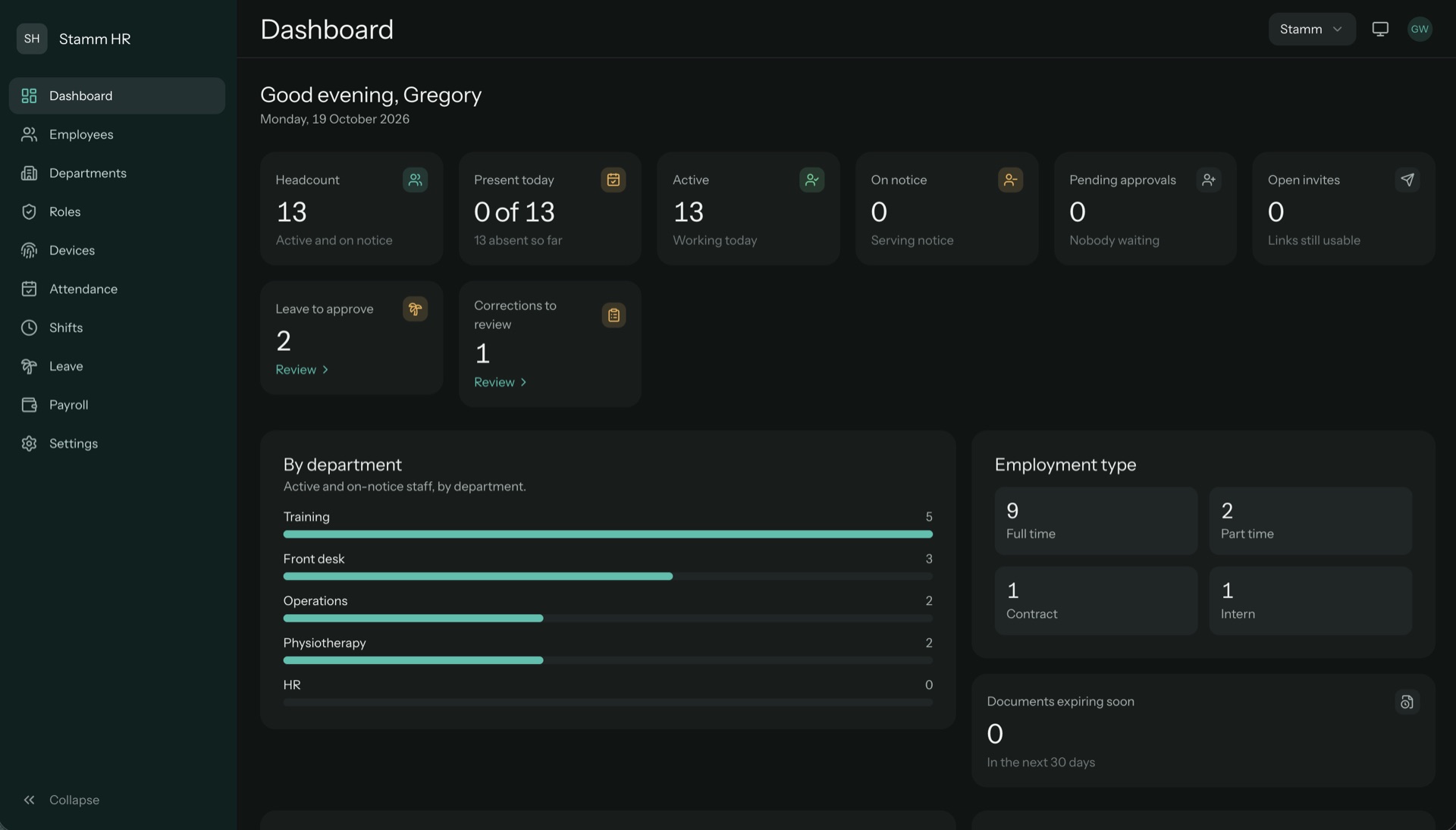Click the Payroll wallet icon
This screenshot has height=830, width=1456.
(29, 405)
